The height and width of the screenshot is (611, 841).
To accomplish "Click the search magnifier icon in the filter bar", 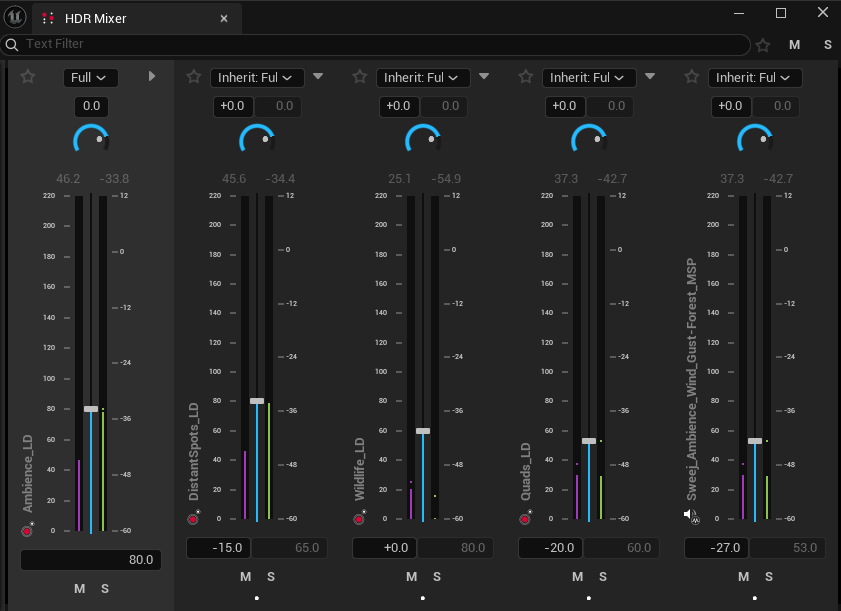I will [x=12, y=44].
